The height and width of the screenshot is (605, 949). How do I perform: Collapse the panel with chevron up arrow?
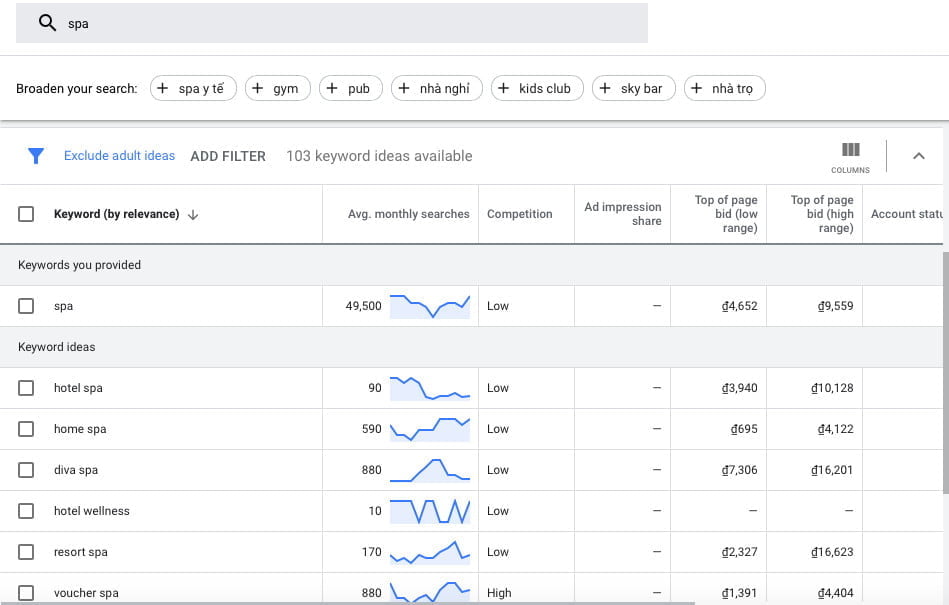[x=918, y=156]
